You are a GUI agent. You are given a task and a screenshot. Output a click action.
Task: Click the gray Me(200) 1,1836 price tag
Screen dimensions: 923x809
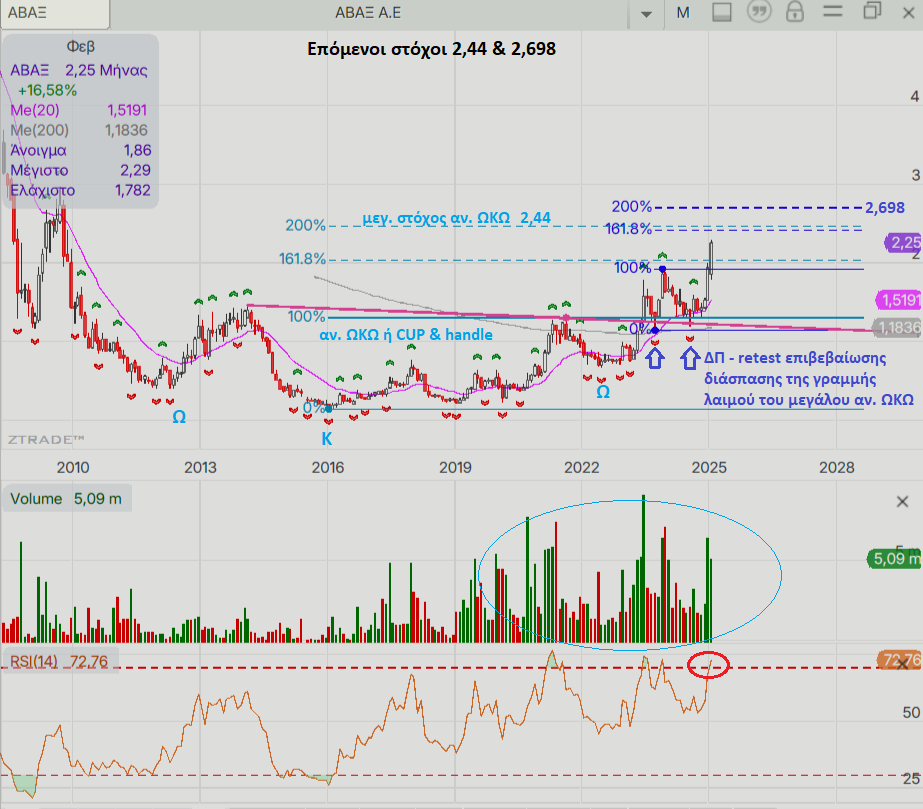(x=898, y=327)
